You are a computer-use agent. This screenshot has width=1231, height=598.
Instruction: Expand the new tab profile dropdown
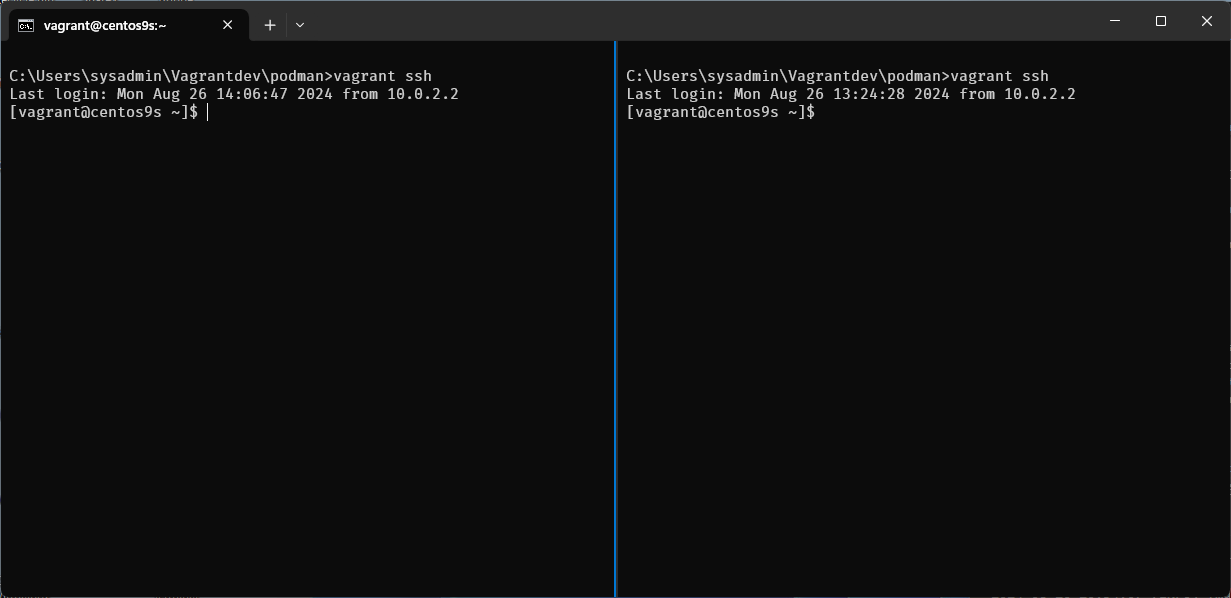pos(300,26)
